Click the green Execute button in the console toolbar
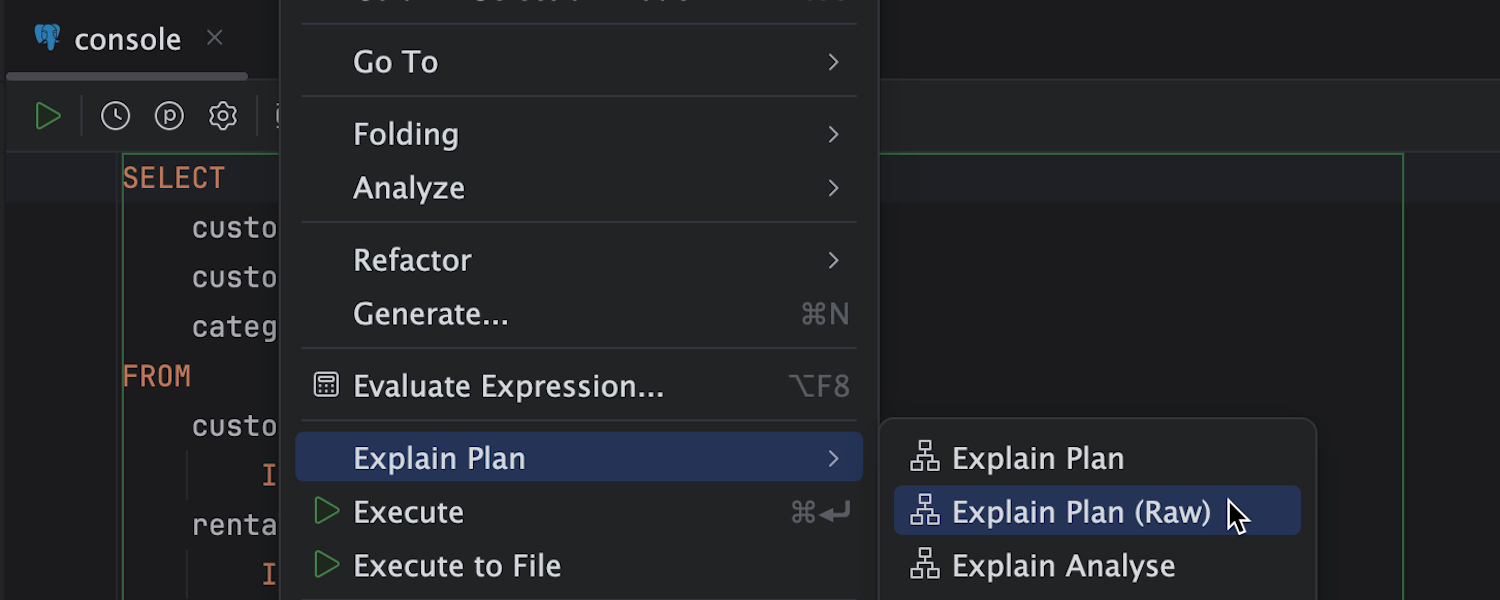This screenshot has height=600, width=1500. tap(47, 117)
